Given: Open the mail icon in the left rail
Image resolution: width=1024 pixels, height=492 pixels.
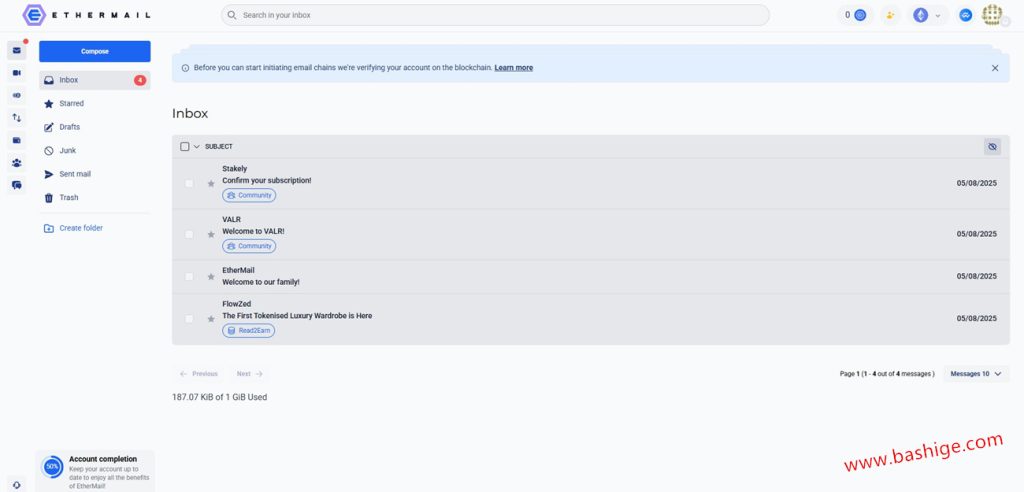Looking at the screenshot, I should tap(16, 50).
